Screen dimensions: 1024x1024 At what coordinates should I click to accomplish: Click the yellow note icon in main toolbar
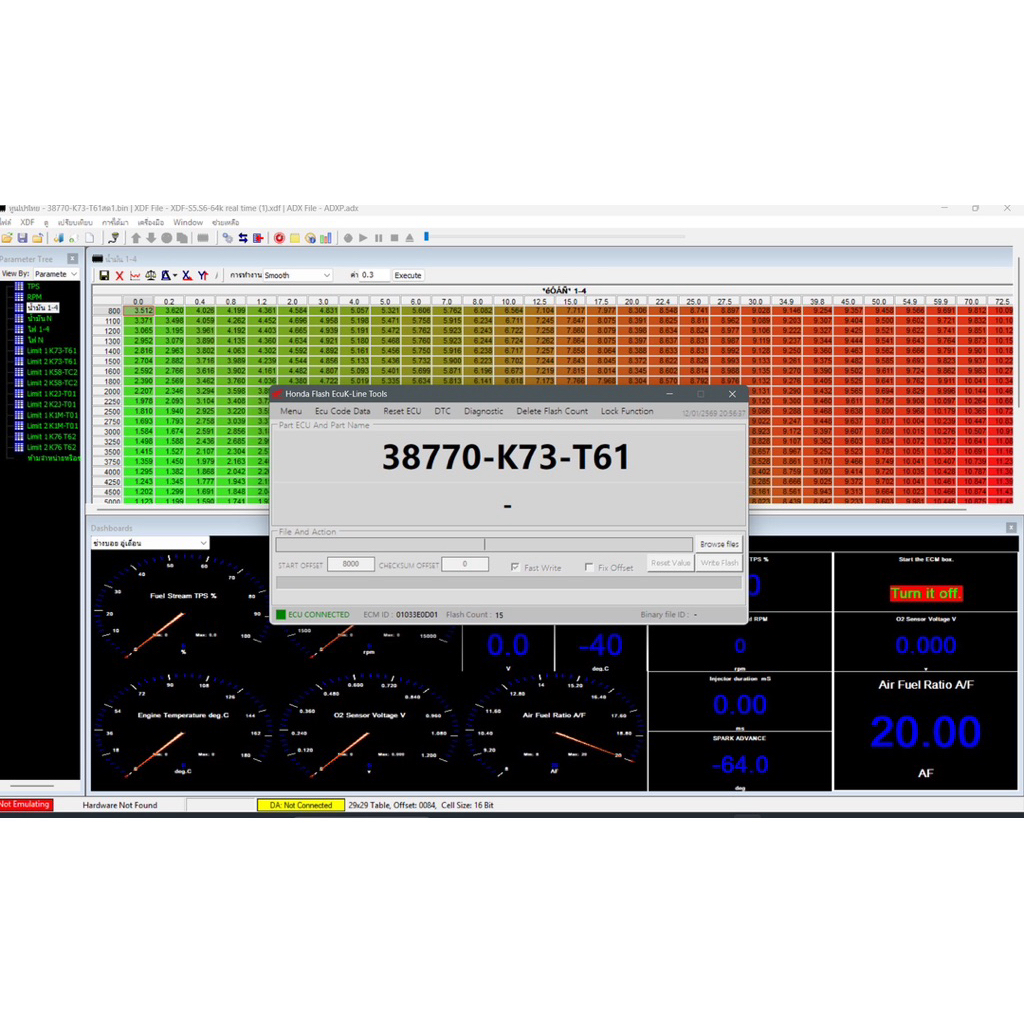click(x=295, y=238)
